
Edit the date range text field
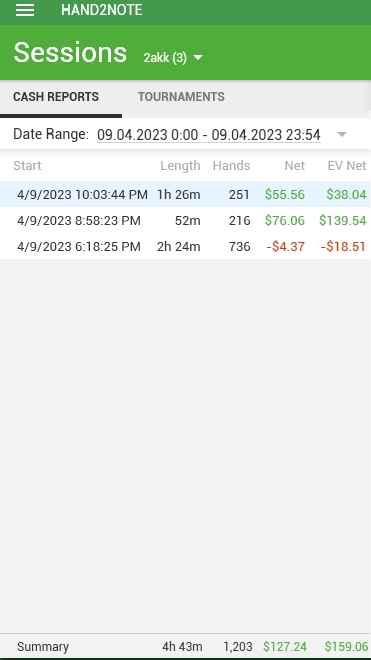coord(209,135)
